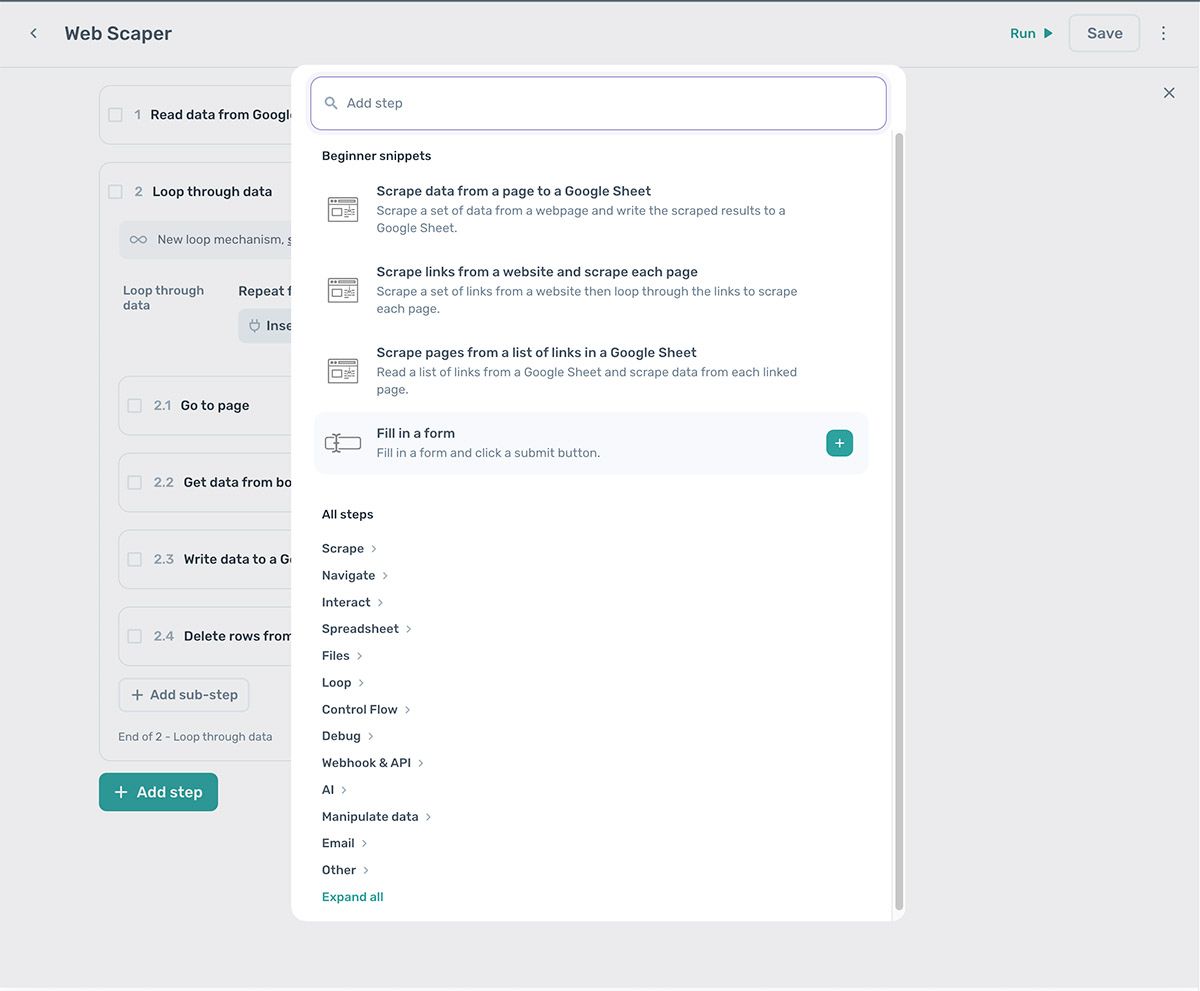This screenshot has width=1200, height=991.
Task: Add Fill in a form with plus button
Action: pos(839,443)
